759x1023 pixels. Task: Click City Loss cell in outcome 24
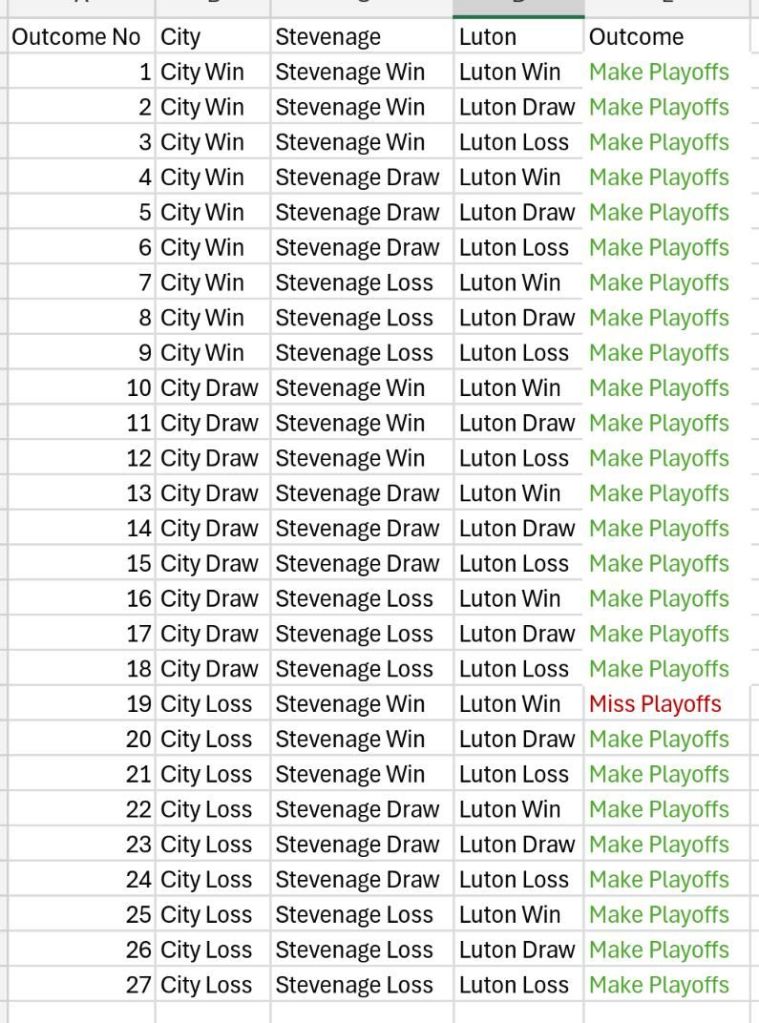coord(206,880)
